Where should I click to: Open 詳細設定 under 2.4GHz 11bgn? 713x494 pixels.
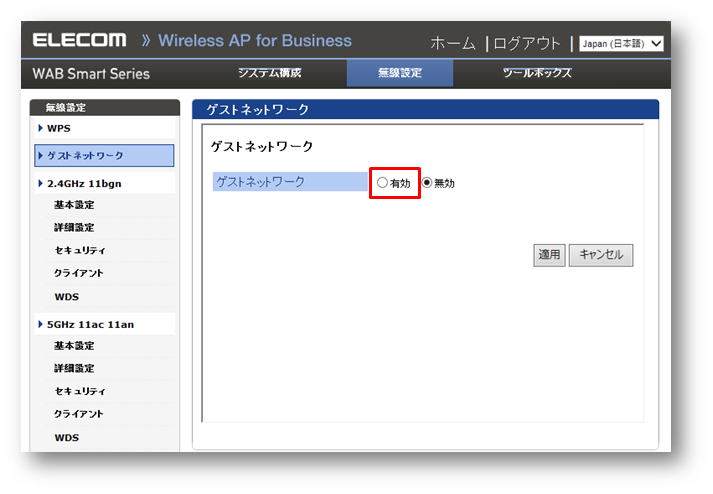tap(74, 227)
